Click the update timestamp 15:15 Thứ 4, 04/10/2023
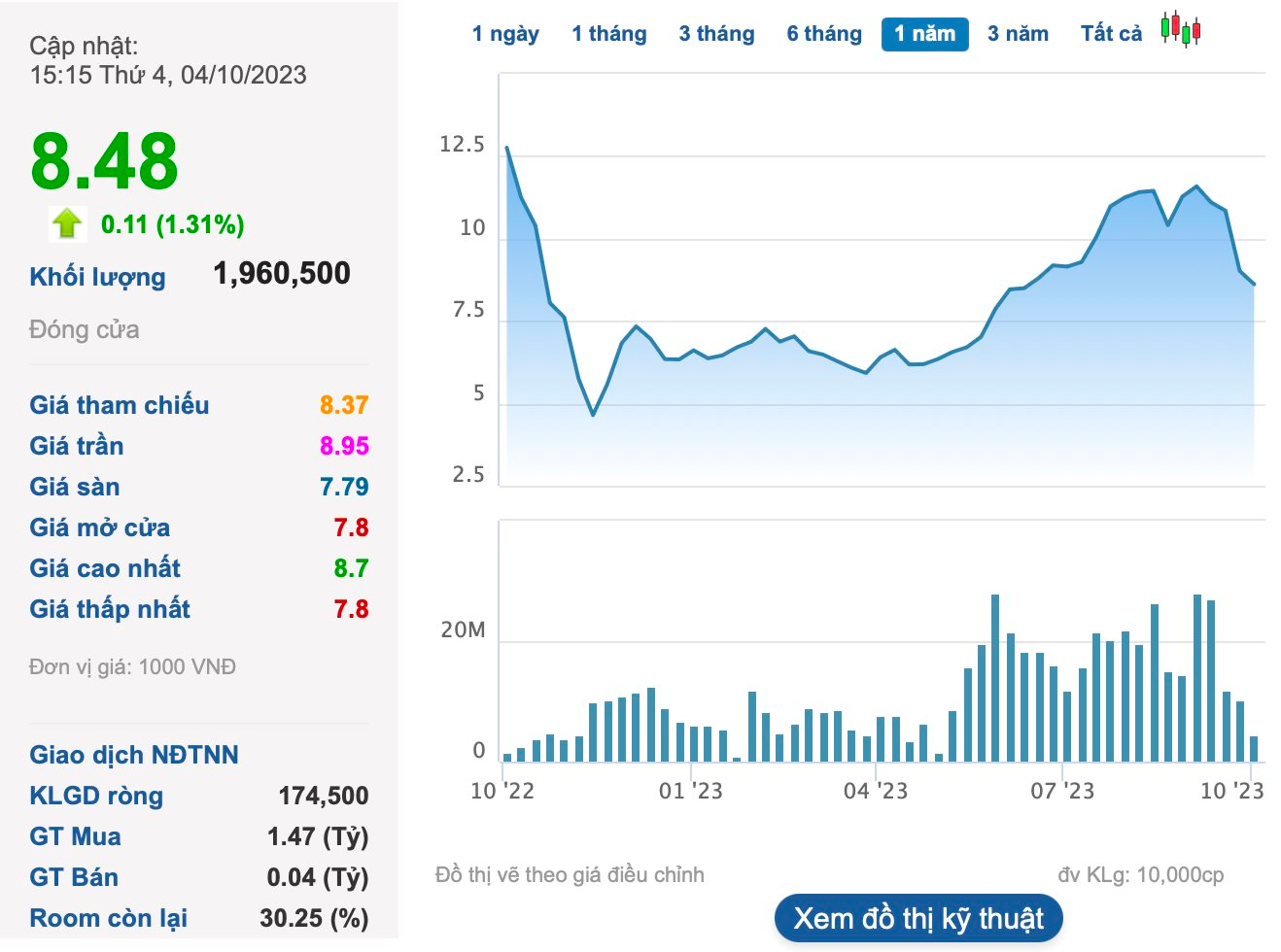The image size is (1281, 952). [168, 75]
